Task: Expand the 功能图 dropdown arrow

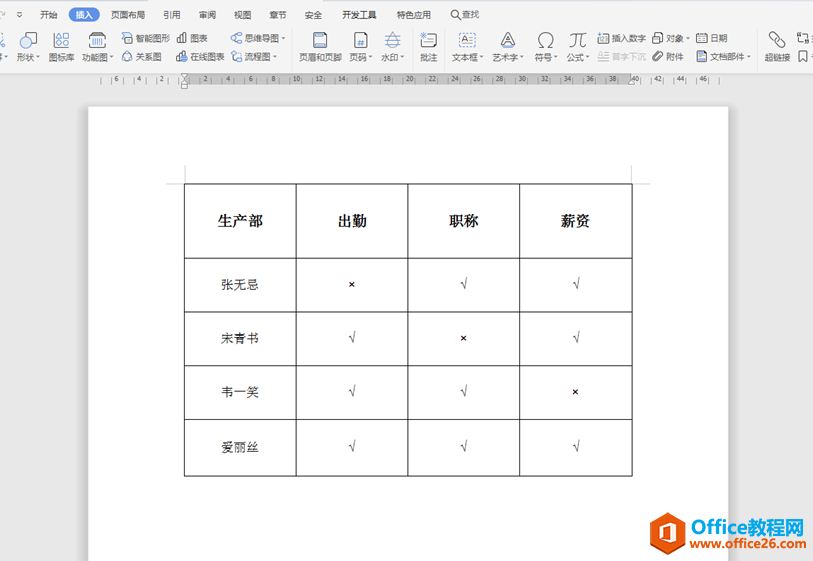Action: click(111, 57)
